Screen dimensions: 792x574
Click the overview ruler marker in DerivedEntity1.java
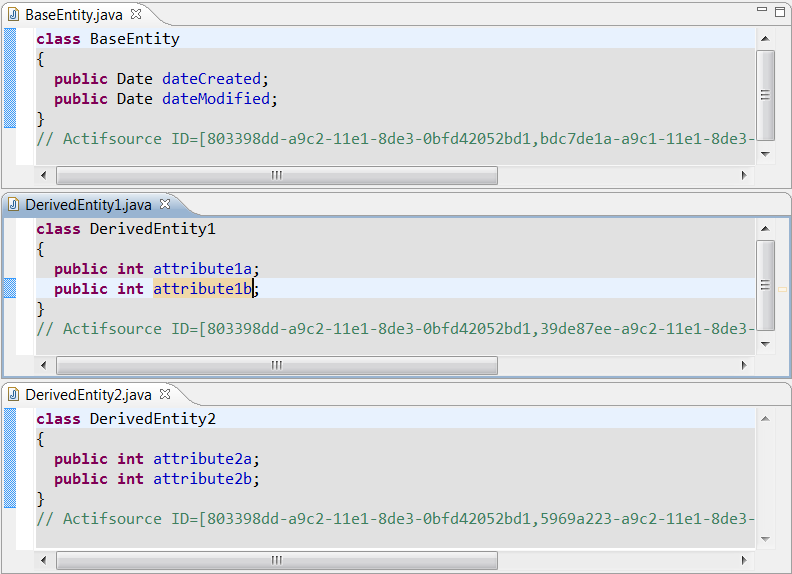[782, 288]
